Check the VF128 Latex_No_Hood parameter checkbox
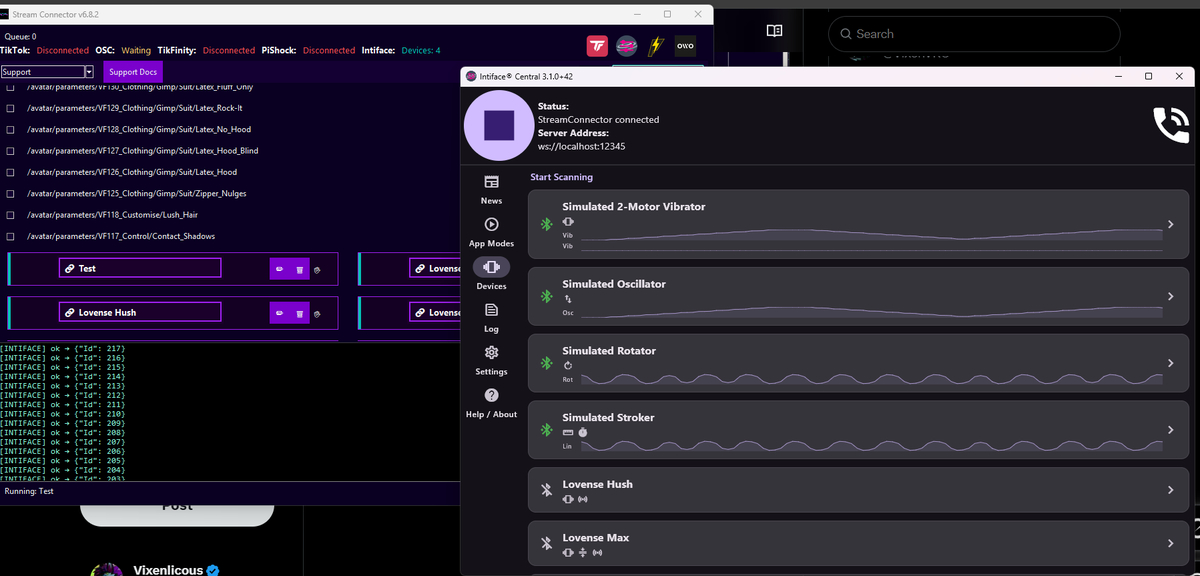The image size is (1200, 576). tap(10, 130)
